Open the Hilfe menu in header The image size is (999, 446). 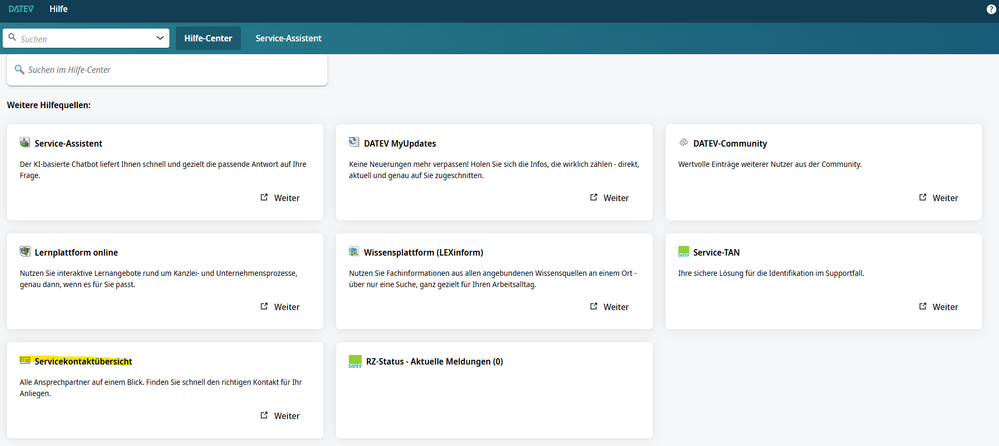click(x=58, y=9)
